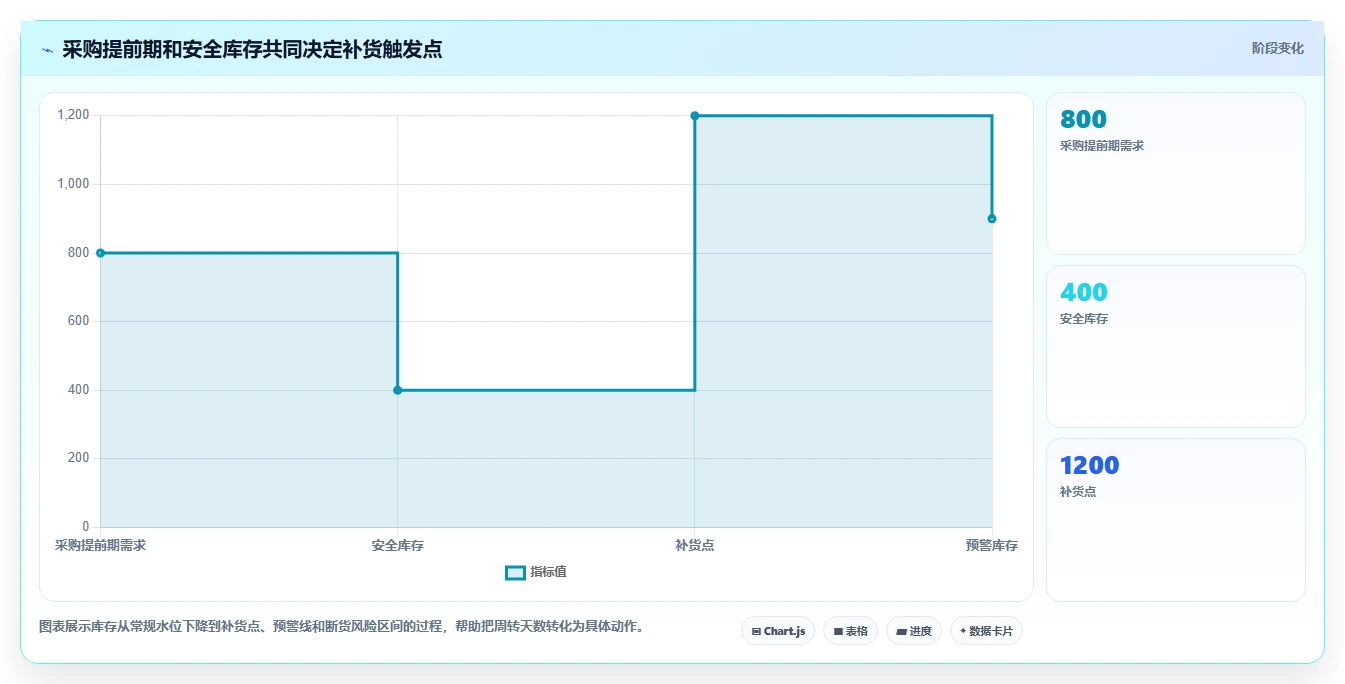Viewport: 1345px width, 684px height.
Task: Click the 指标值 legend label
Action: pyautogui.click(x=548, y=572)
